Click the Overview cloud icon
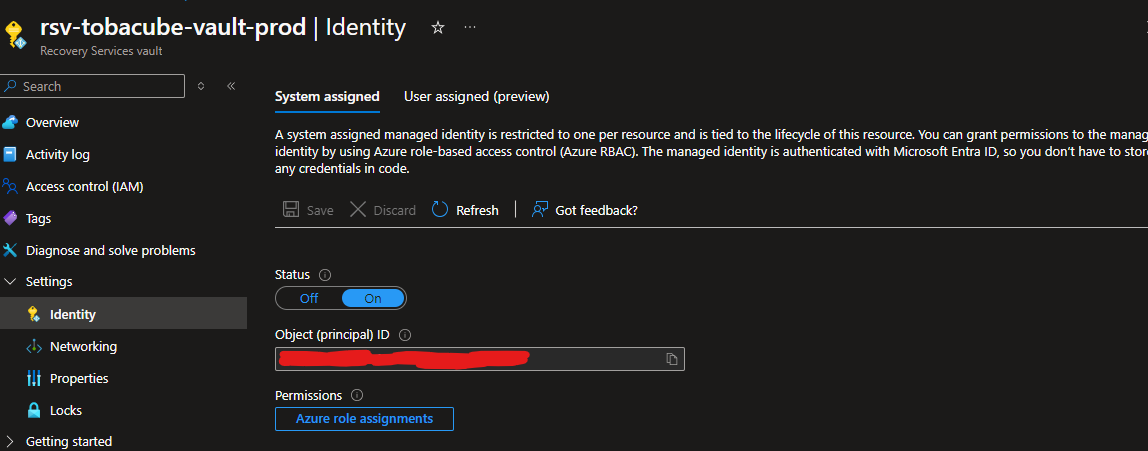Image resolution: width=1148 pixels, height=451 pixels. pyautogui.click(x=10, y=122)
